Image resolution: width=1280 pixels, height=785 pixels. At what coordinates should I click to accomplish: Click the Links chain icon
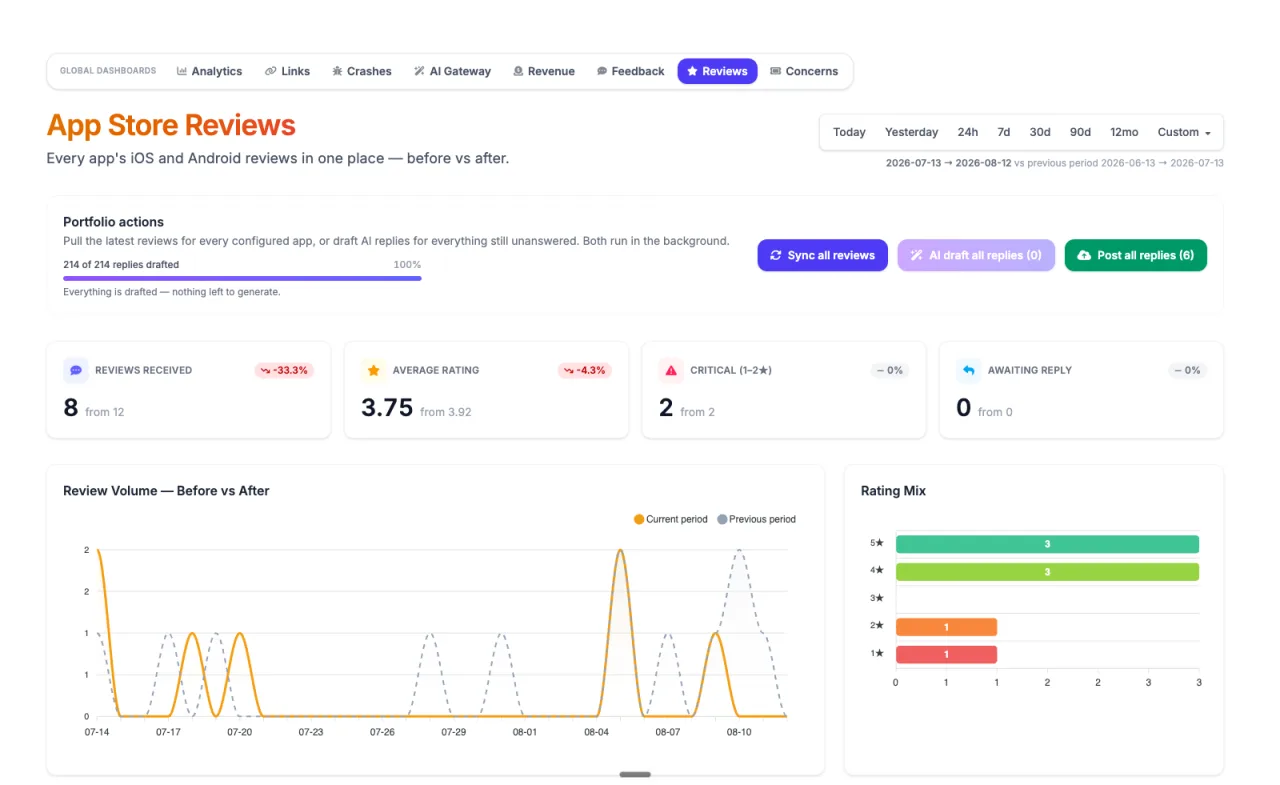(x=271, y=71)
